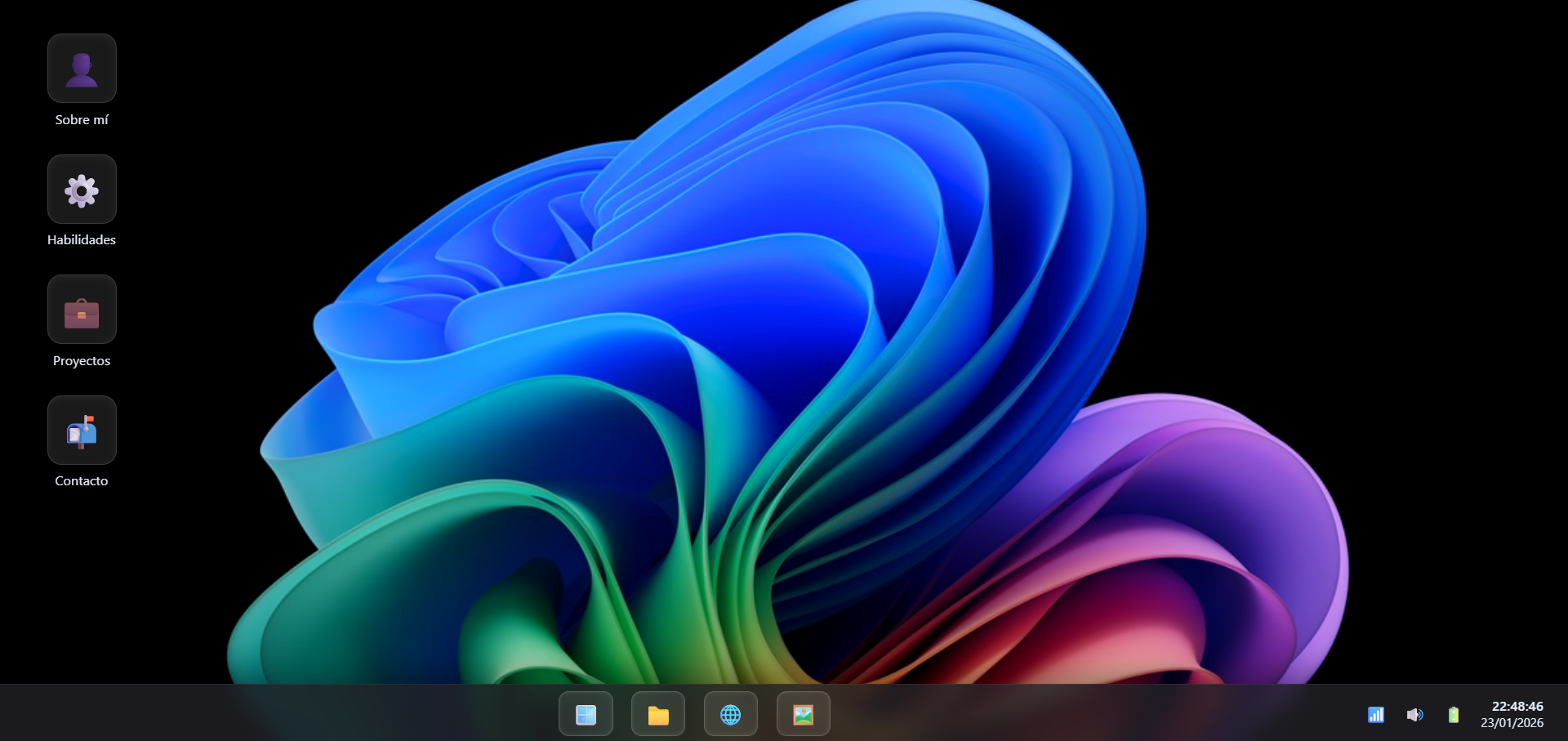
Task: Click the "Habilidades" text label
Action: [82, 240]
